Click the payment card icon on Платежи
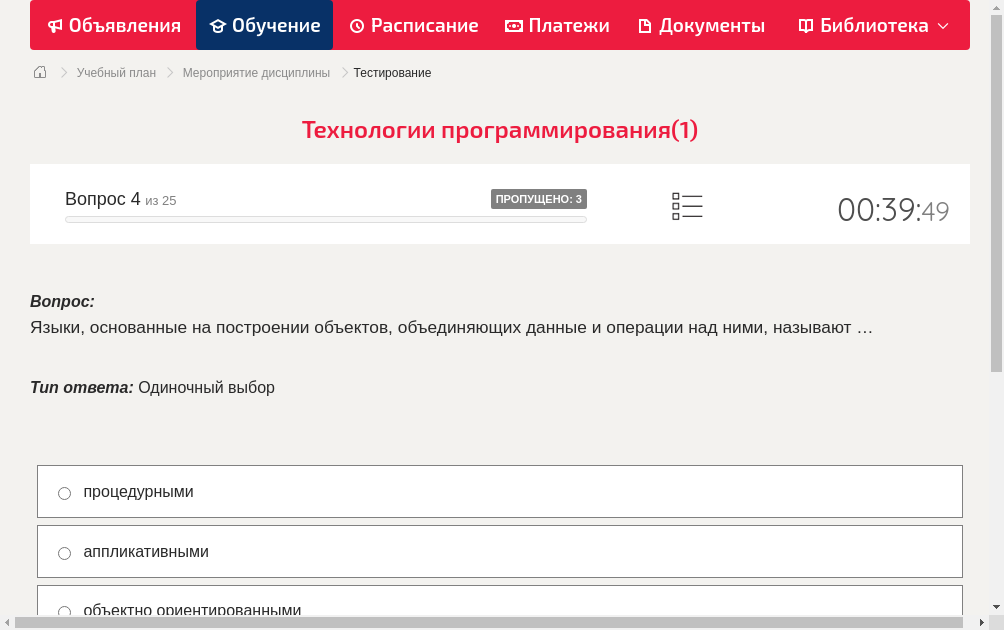The height and width of the screenshot is (630, 1004). tap(513, 25)
